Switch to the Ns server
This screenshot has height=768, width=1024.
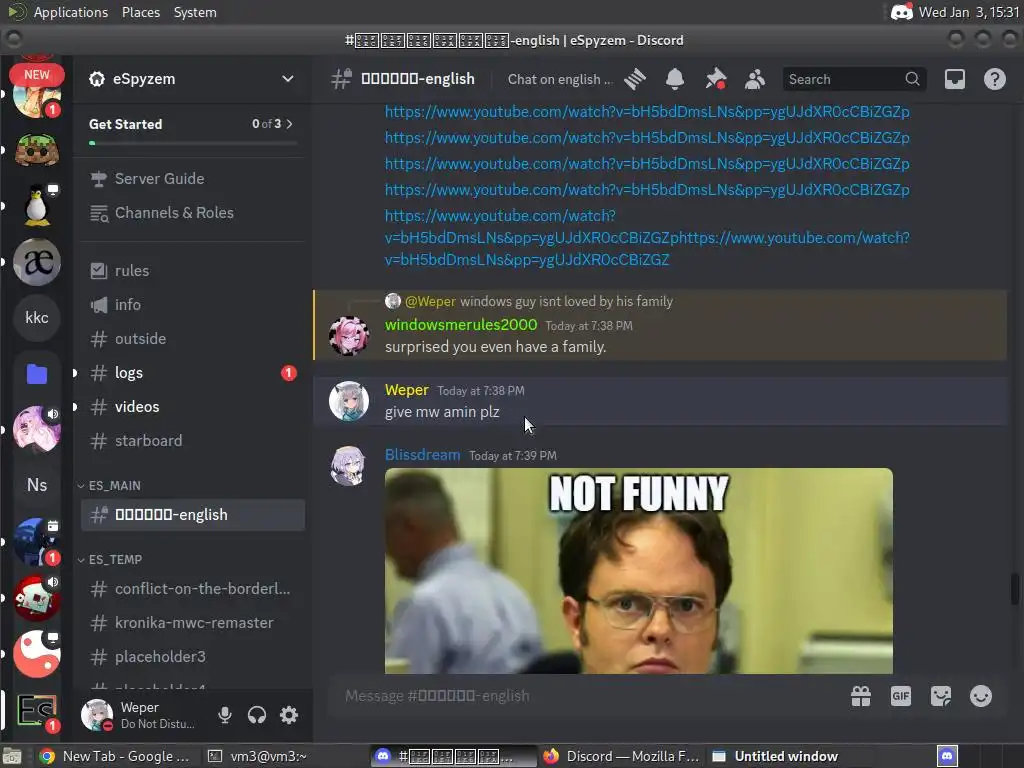coord(37,485)
